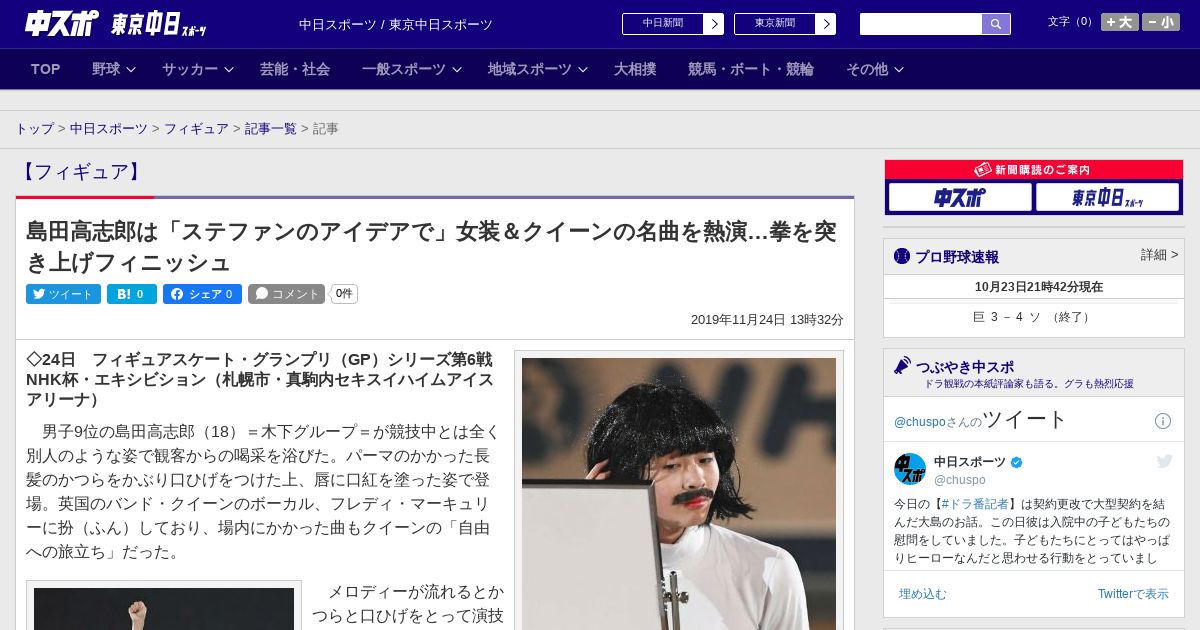Click the トップ breadcrumb link
This screenshot has width=1200, height=630.
35,129
